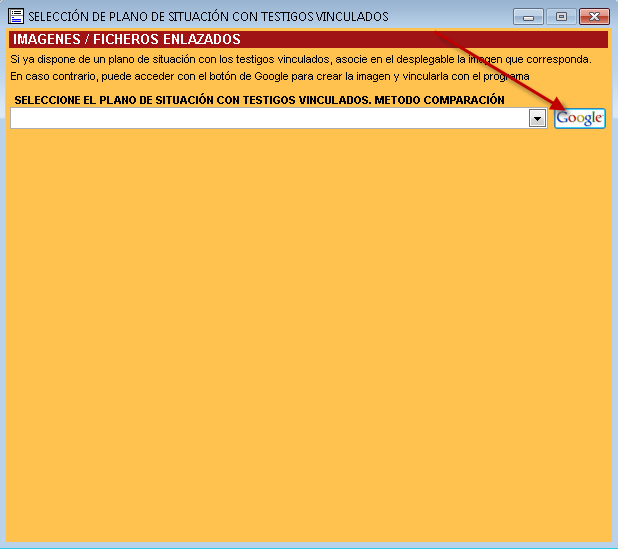Click the window form icon in the title bar
Image resolution: width=618 pixels, height=549 pixels.
click(16, 17)
